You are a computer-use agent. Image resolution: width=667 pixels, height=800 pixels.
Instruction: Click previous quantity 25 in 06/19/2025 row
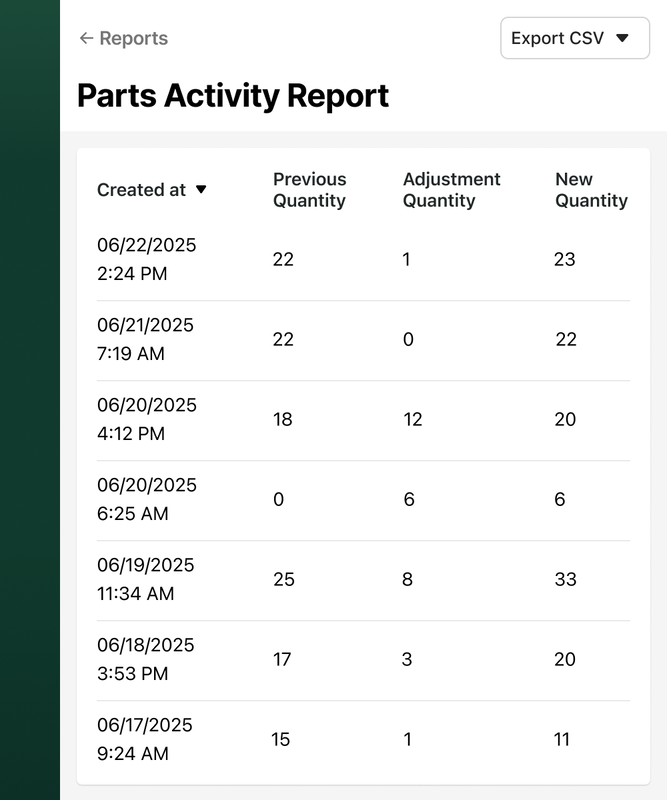tap(284, 579)
